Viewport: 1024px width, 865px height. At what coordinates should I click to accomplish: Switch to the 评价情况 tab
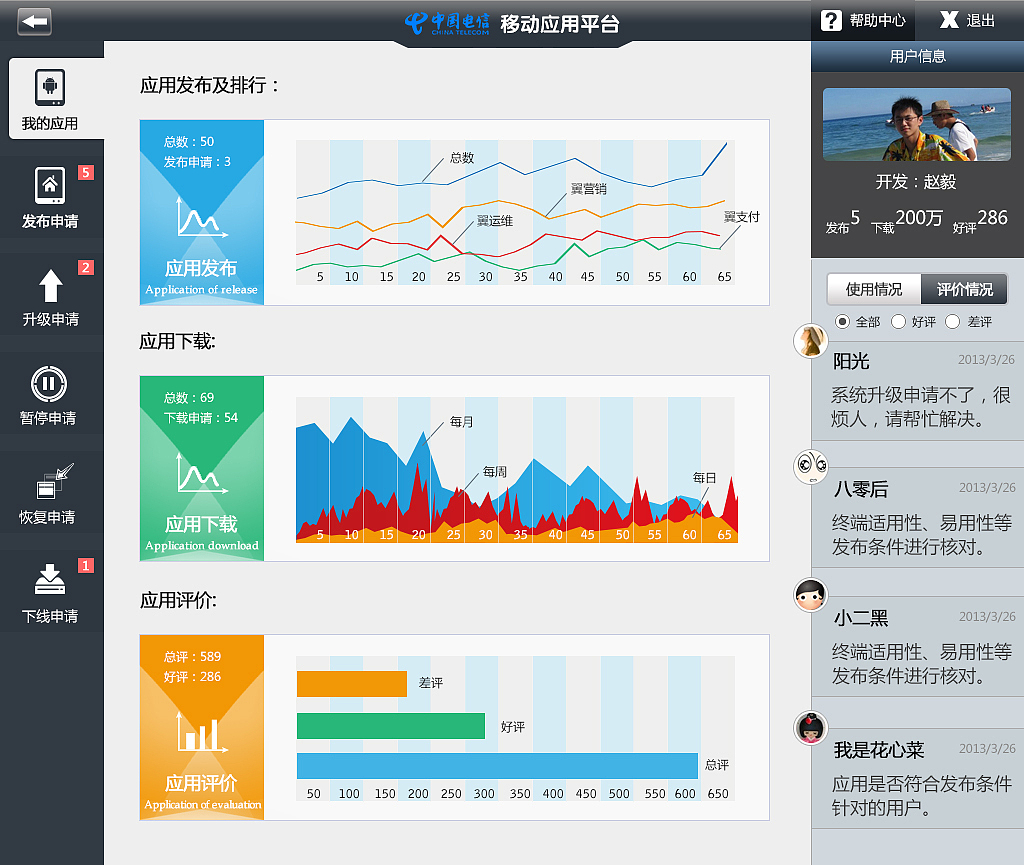[x=965, y=289]
